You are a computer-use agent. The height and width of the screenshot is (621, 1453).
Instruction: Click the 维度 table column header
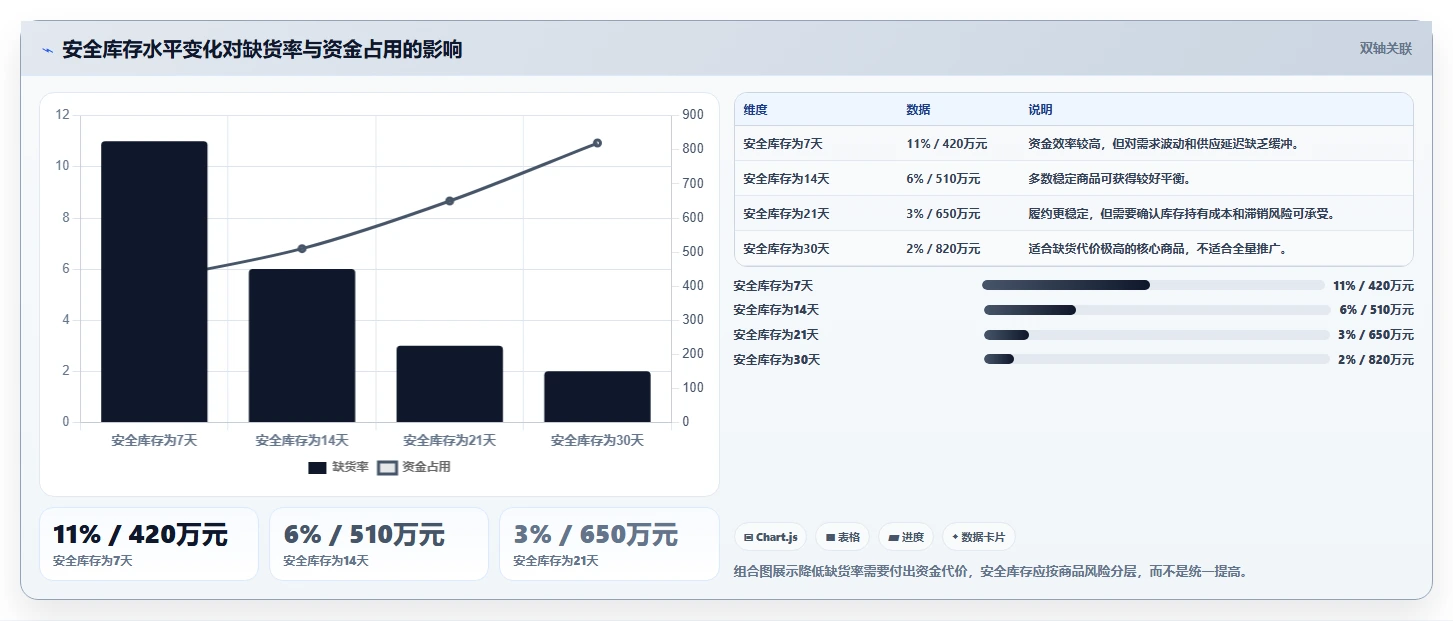(756, 110)
